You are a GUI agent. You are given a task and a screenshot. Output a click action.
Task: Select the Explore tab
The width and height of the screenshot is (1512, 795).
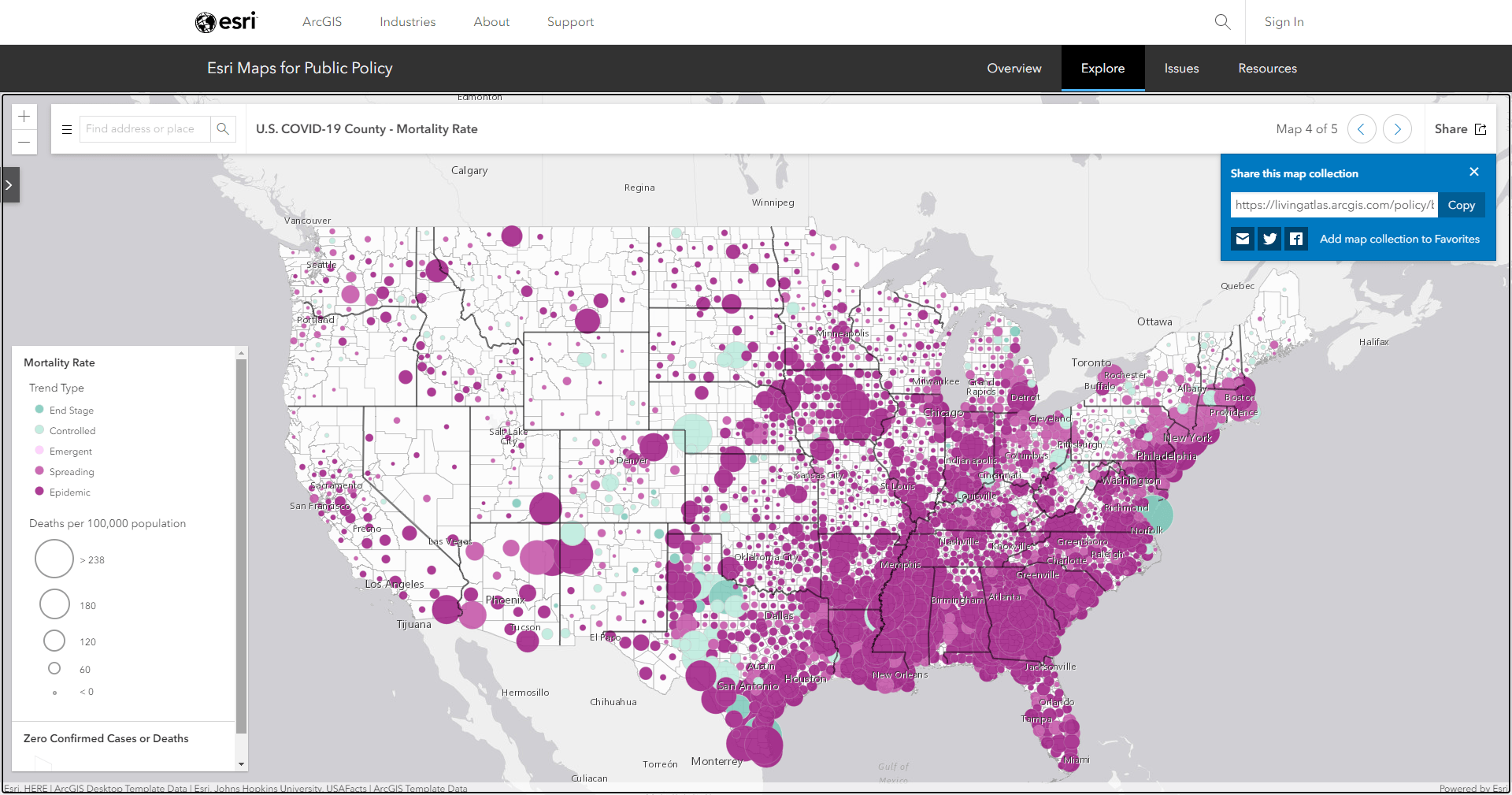[x=1103, y=69]
